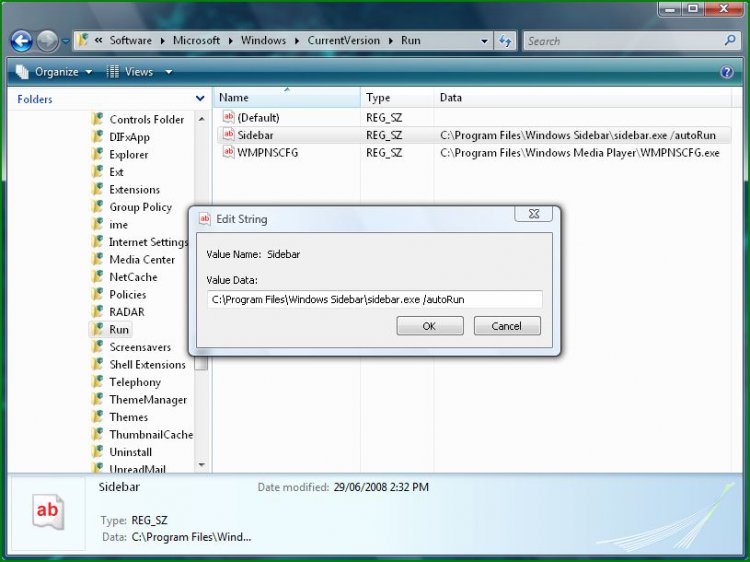Select the Extensions folder

[x=134, y=190]
